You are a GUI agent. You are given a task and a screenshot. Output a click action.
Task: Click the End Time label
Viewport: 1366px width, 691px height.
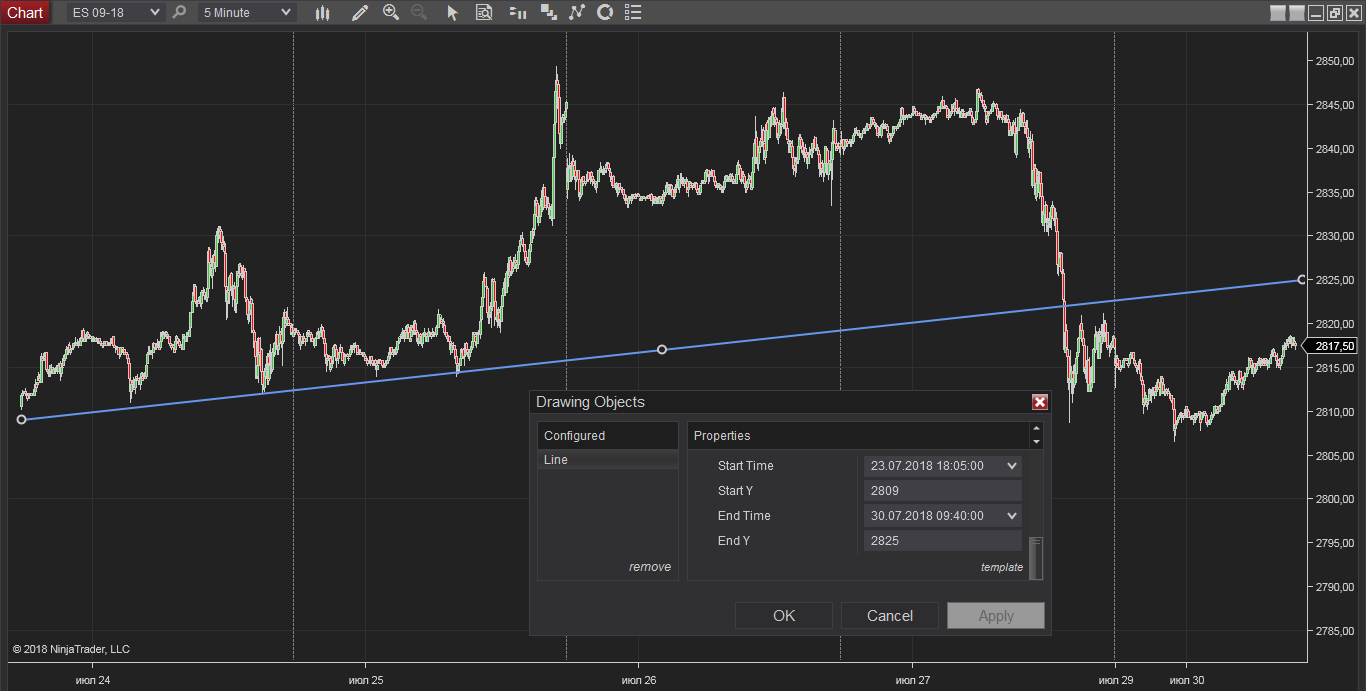(744, 515)
